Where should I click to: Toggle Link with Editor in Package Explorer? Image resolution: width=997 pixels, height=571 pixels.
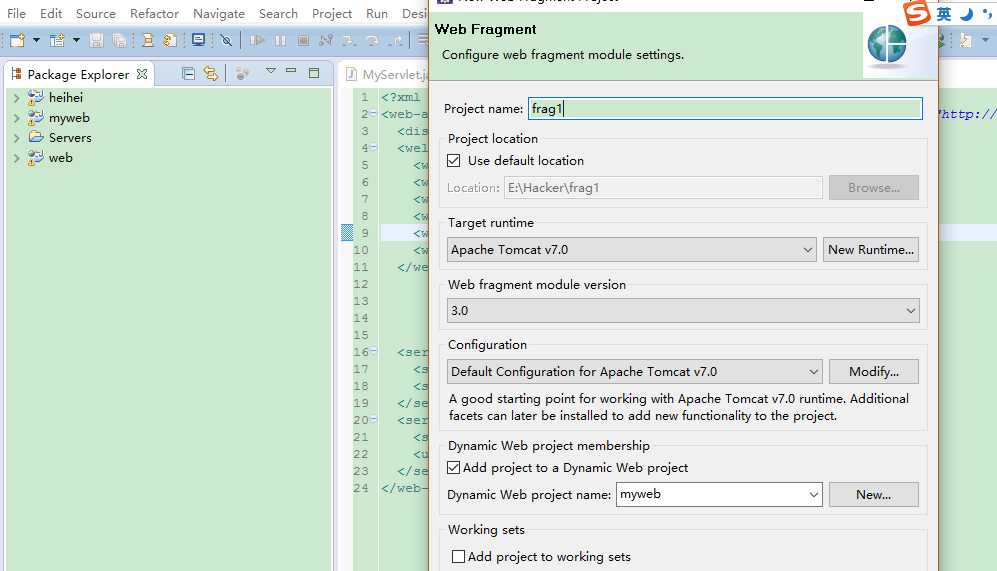pos(210,74)
